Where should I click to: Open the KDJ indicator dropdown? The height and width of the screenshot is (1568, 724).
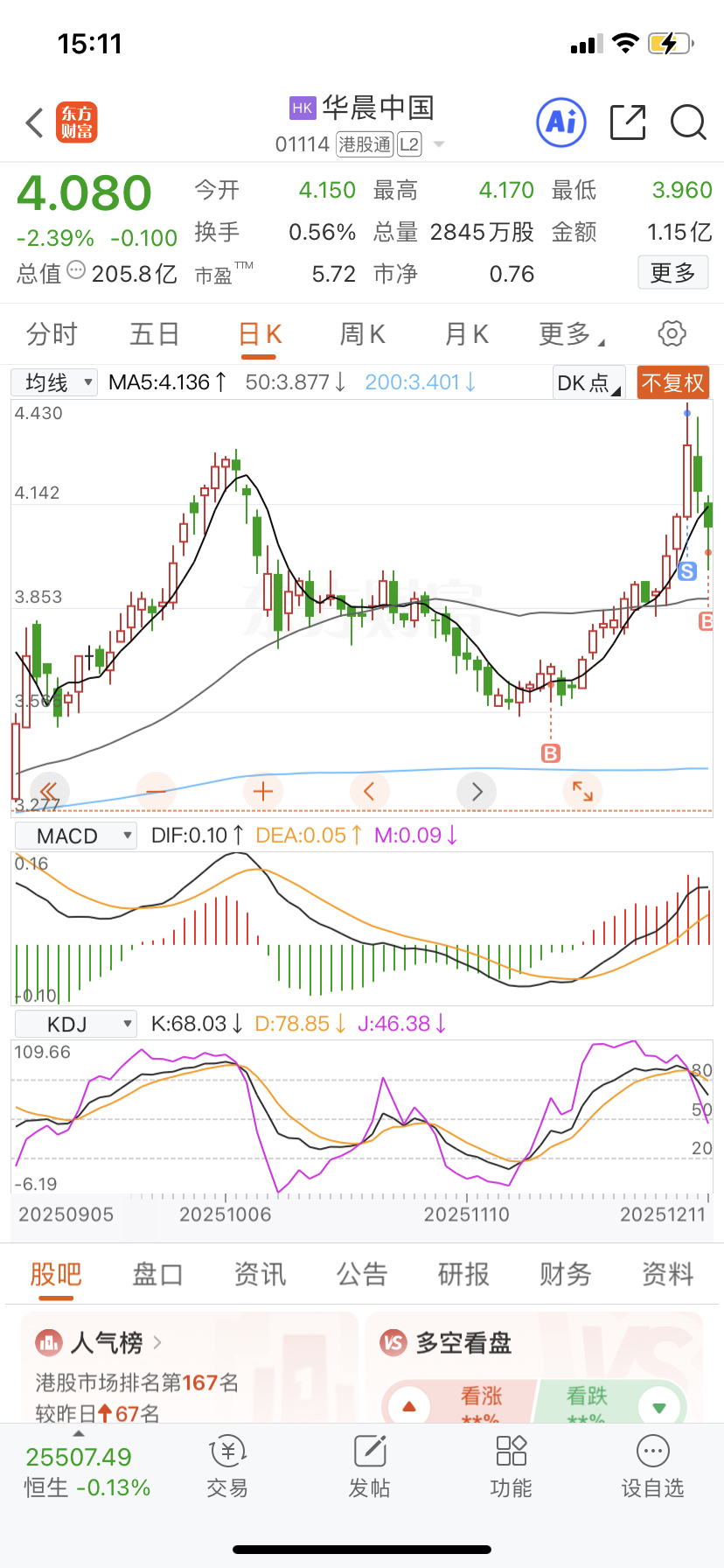click(x=76, y=1024)
